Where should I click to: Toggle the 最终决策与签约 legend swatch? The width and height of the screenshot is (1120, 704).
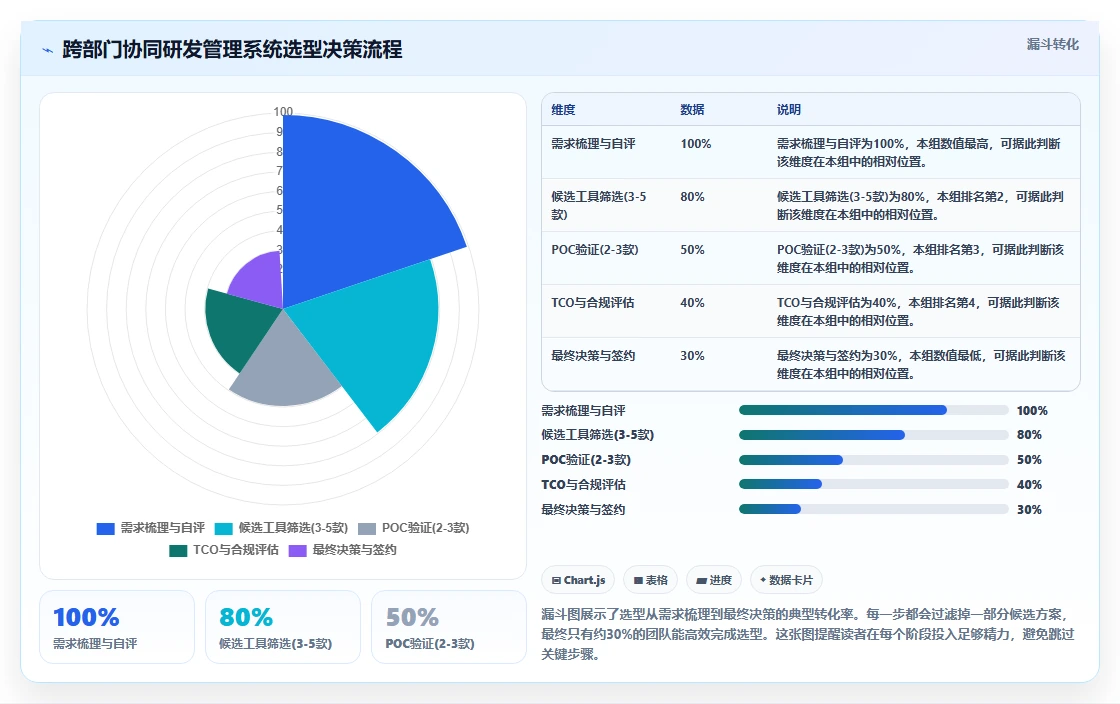298,550
